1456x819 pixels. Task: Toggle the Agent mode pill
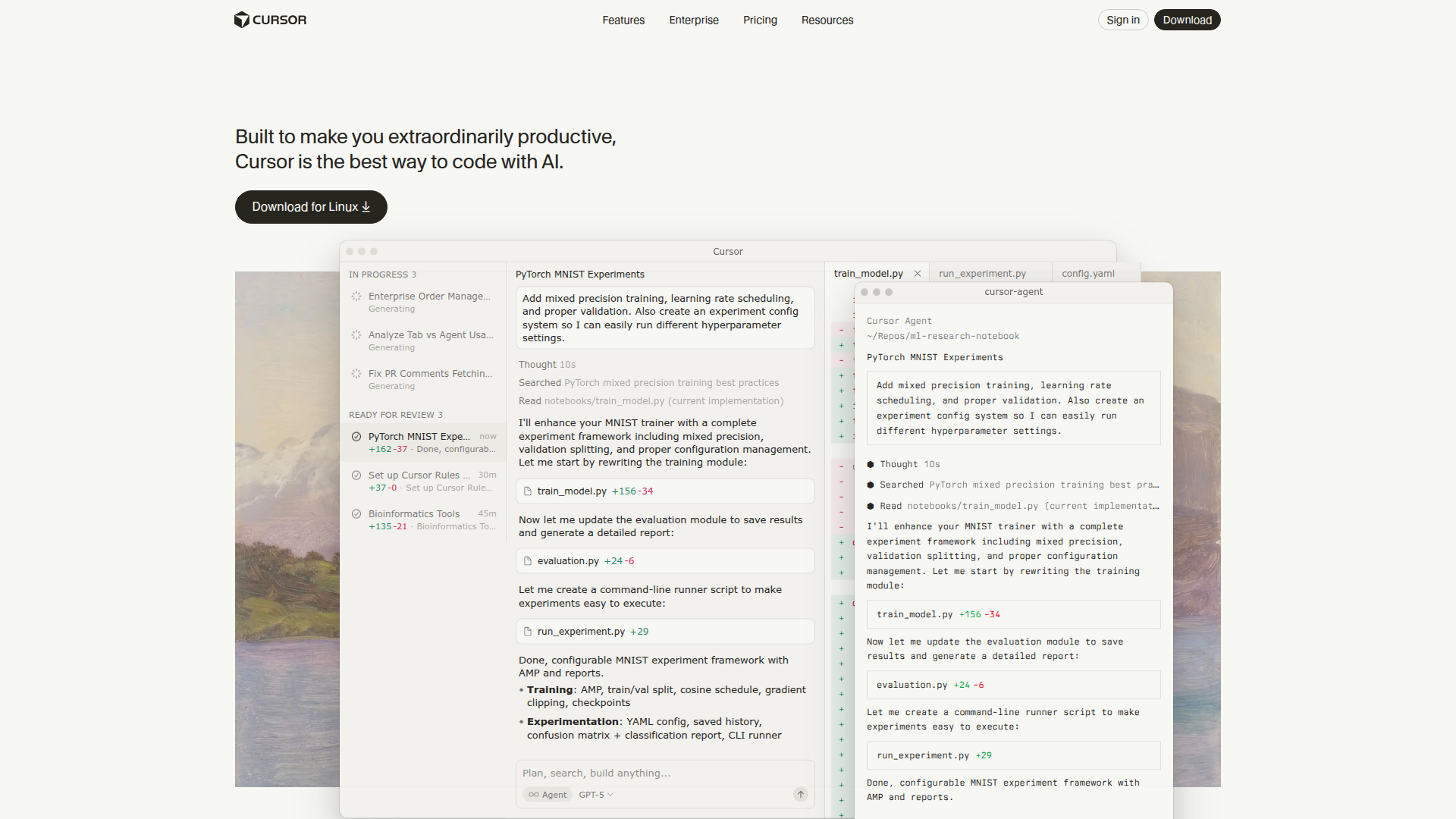548,795
